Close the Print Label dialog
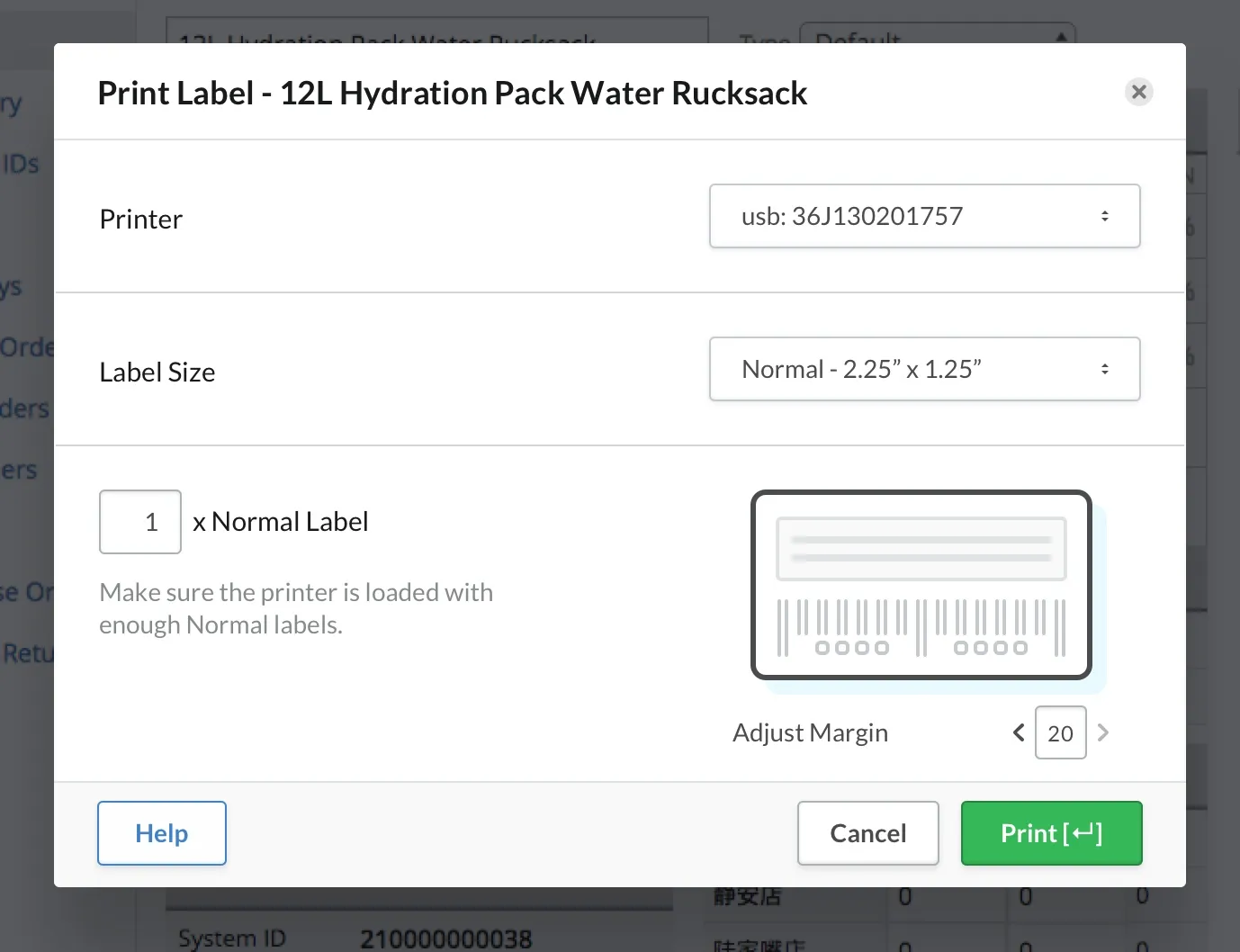 click(x=1138, y=92)
